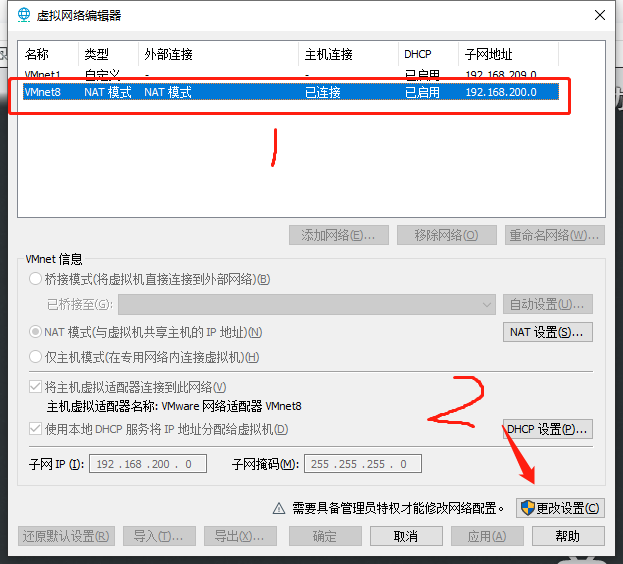The image size is (623, 564).
Task: Click the globe icon in title bar
Action: coord(24,15)
